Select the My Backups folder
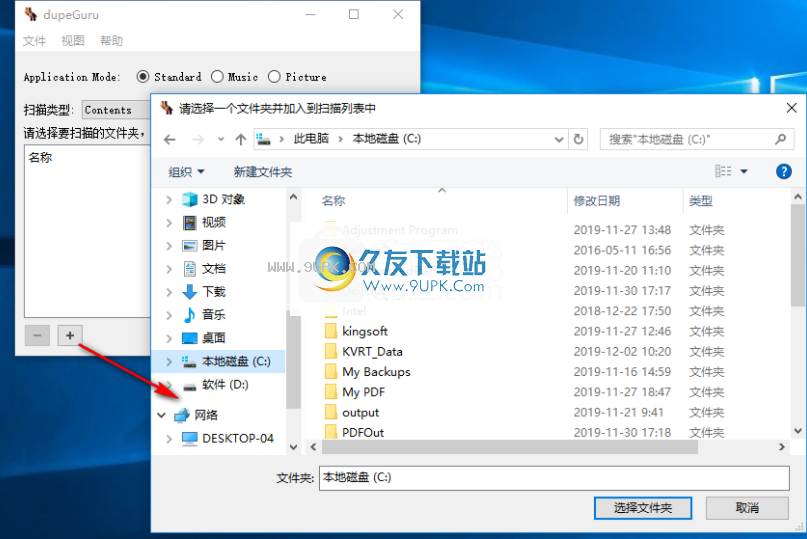807x539 pixels. coord(376,372)
